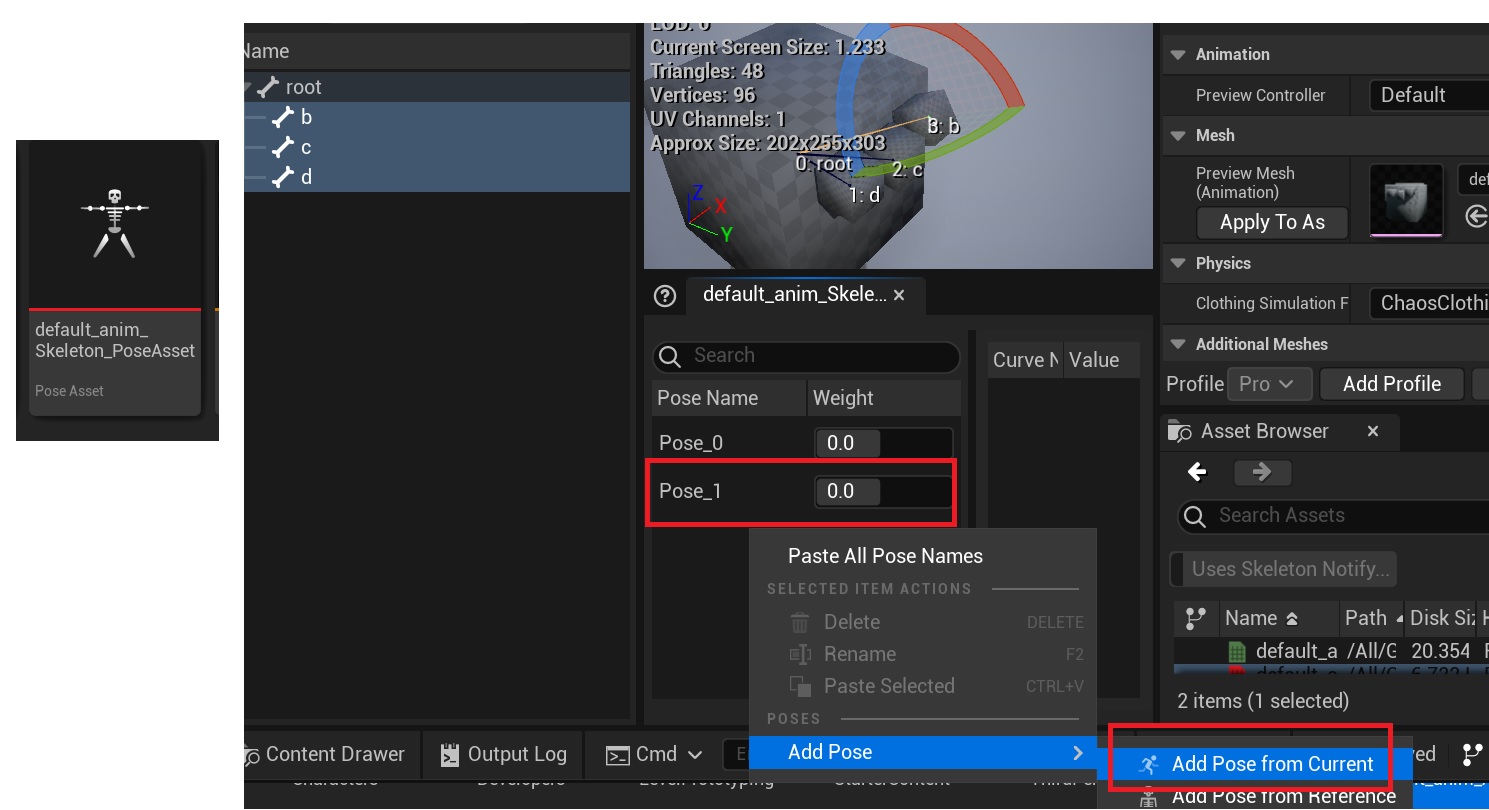Click the Apply To As button
The image size is (1489, 810).
1272,222
